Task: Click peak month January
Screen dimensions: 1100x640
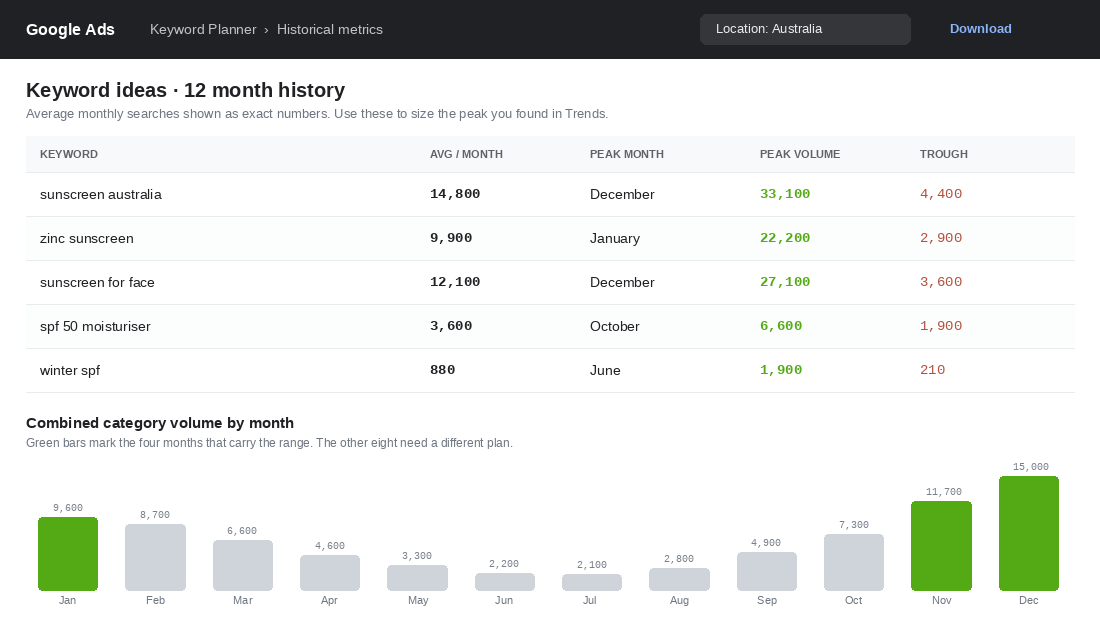Action: 615,239
